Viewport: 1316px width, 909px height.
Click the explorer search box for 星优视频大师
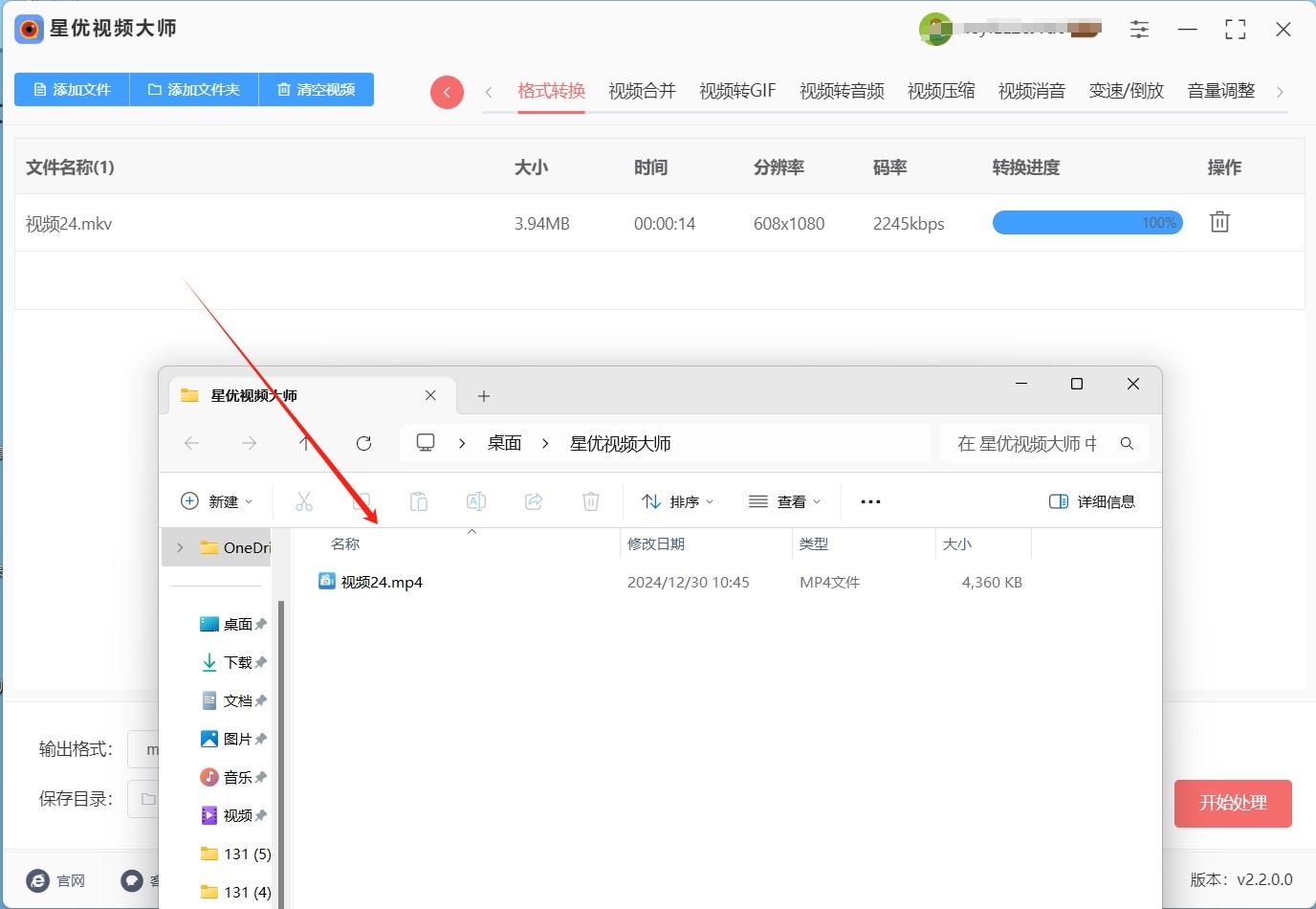point(1028,443)
